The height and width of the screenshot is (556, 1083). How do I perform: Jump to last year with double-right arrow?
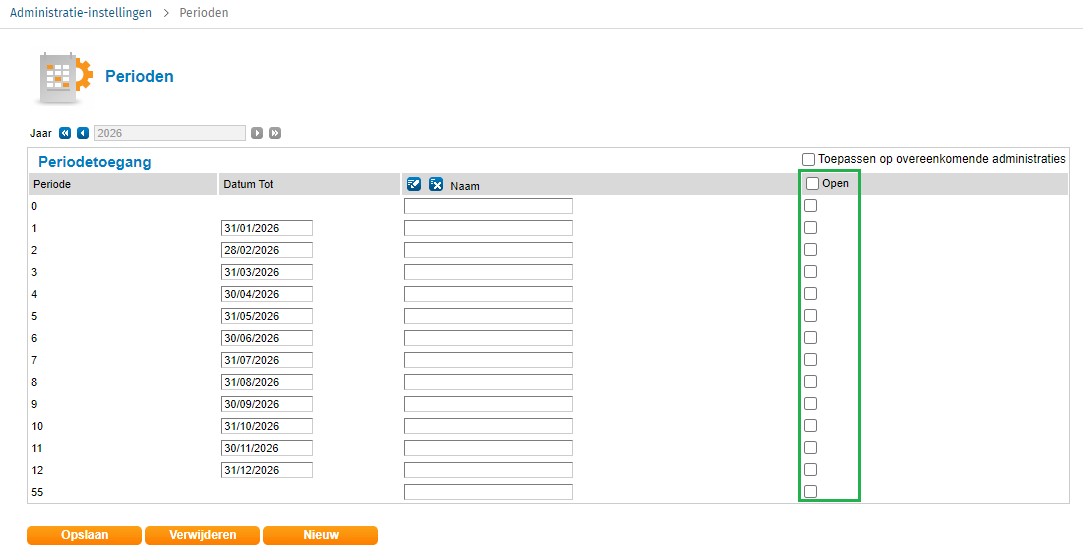pyautogui.click(x=275, y=133)
